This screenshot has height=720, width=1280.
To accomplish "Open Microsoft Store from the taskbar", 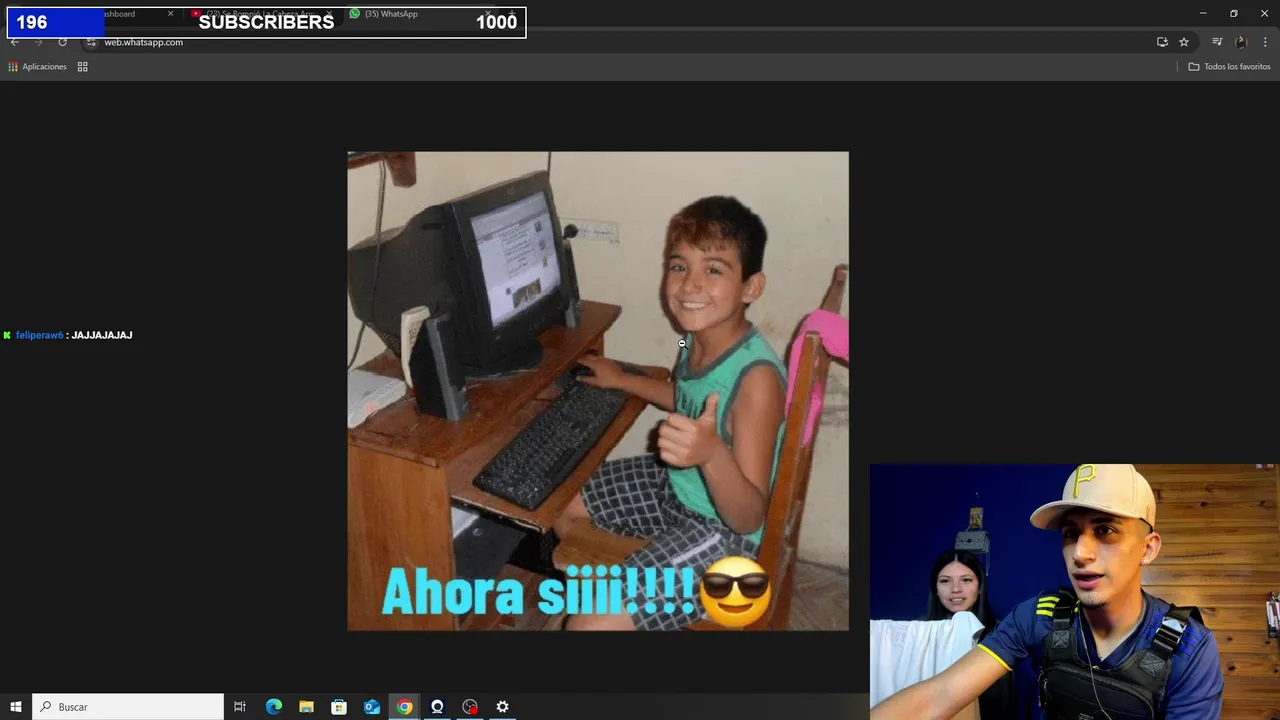I will (339, 707).
